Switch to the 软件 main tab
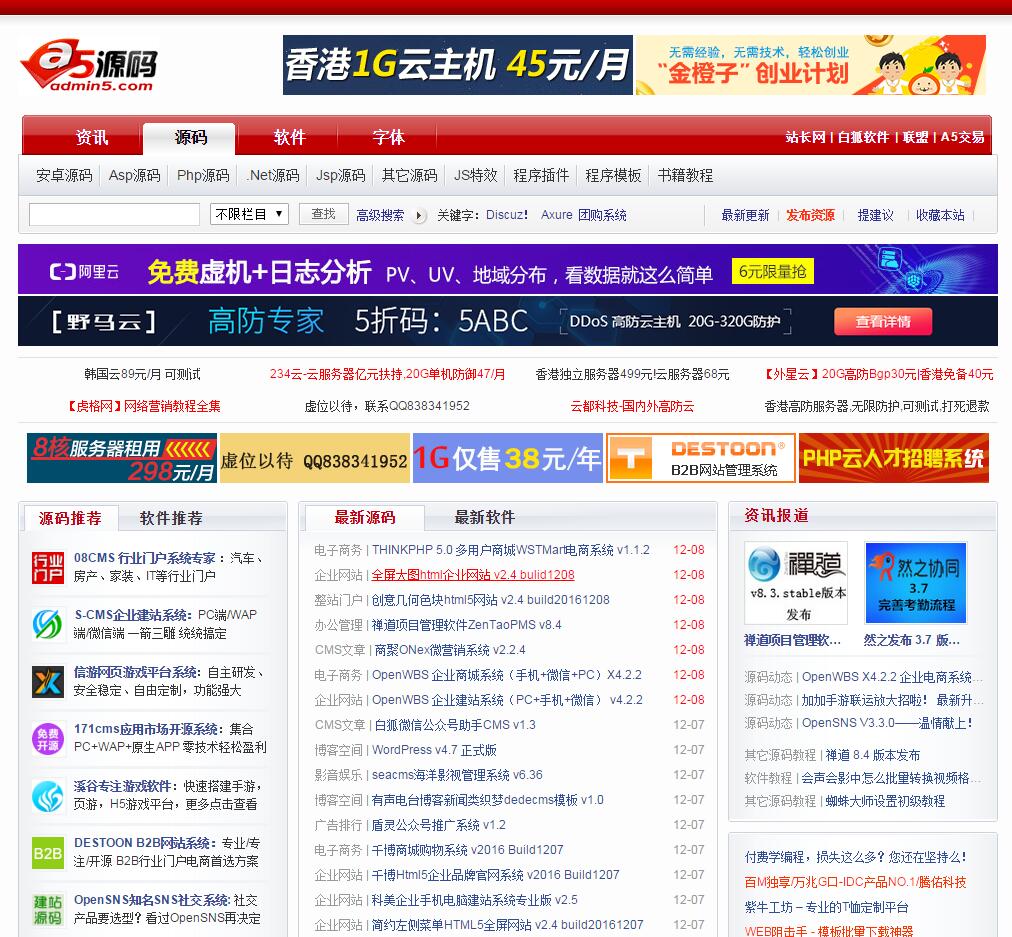This screenshot has height=937, width=1012. pyautogui.click(x=289, y=137)
